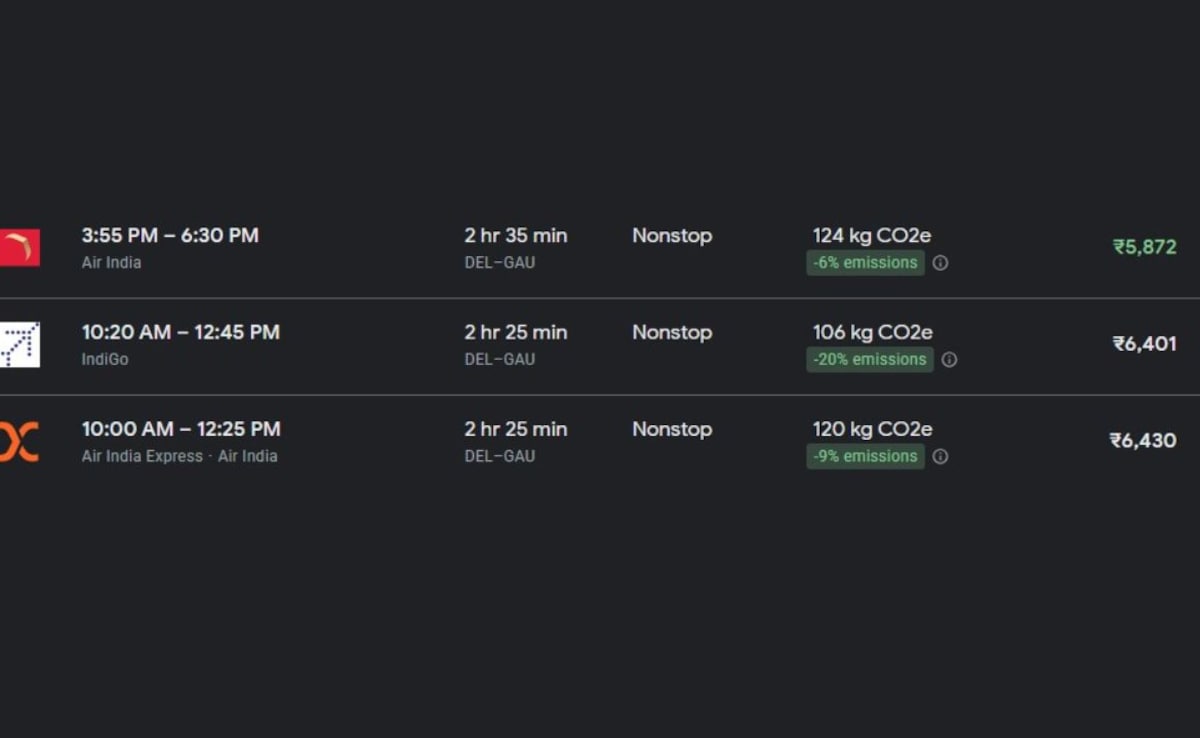The width and height of the screenshot is (1200, 738).
Task: Select the ₹6,401 IndiGo price
Action: pos(1144,344)
